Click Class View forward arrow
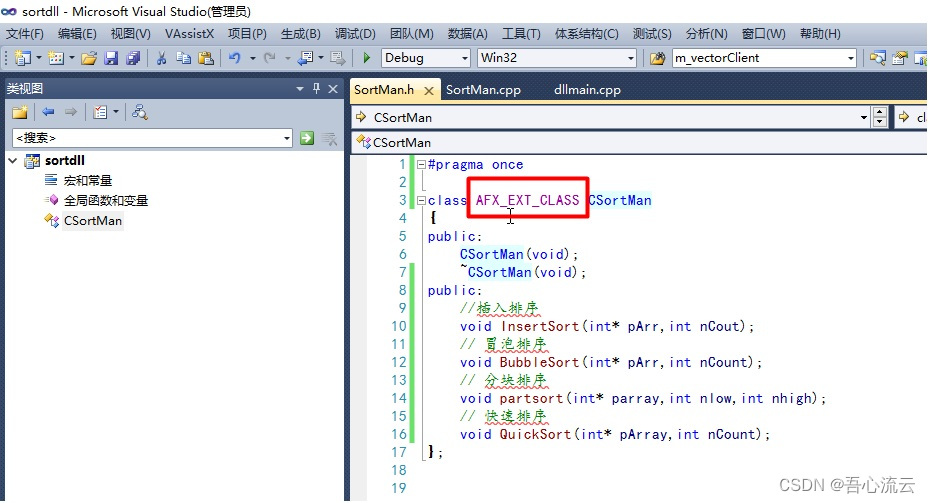The image size is (930, 503). pos(71,112)
